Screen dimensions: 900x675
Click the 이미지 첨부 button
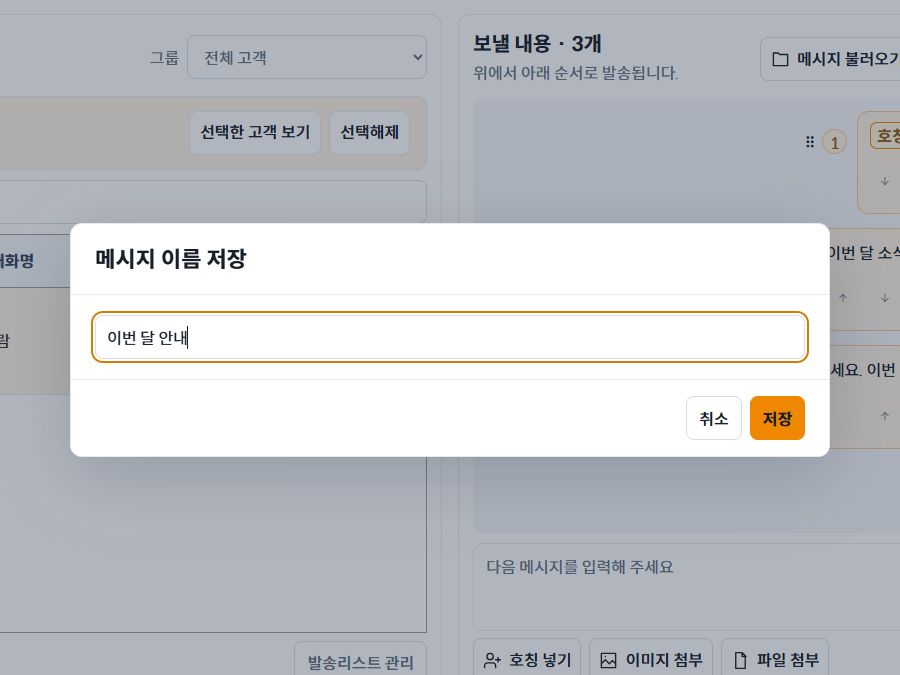coord(651,660)
